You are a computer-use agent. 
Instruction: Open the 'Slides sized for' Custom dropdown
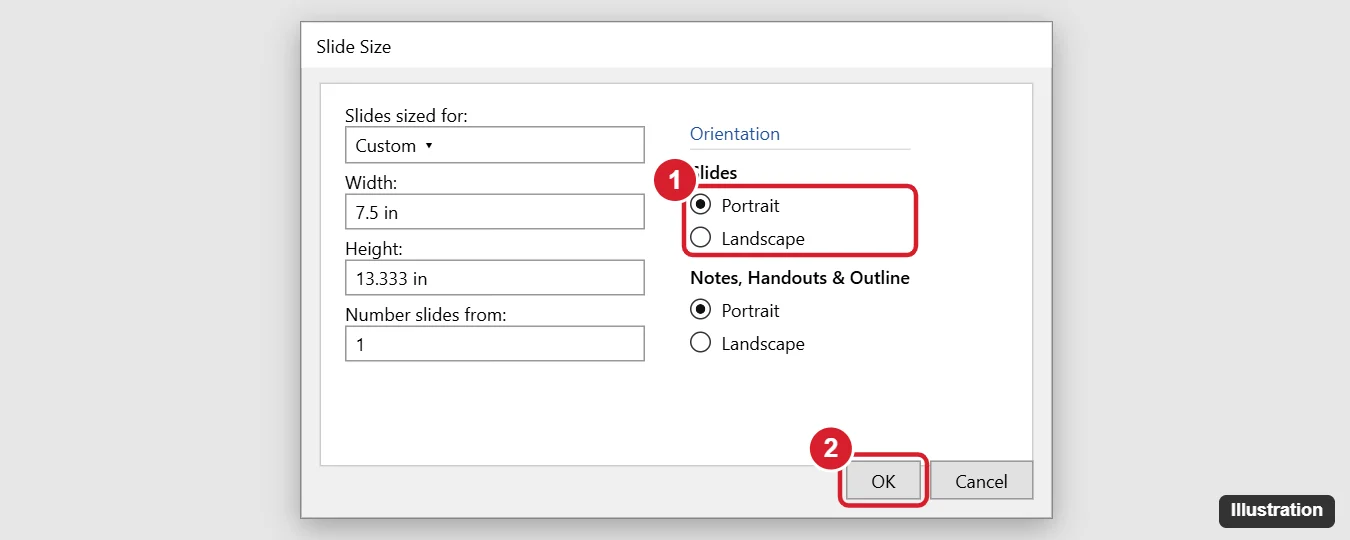(494, 145)
